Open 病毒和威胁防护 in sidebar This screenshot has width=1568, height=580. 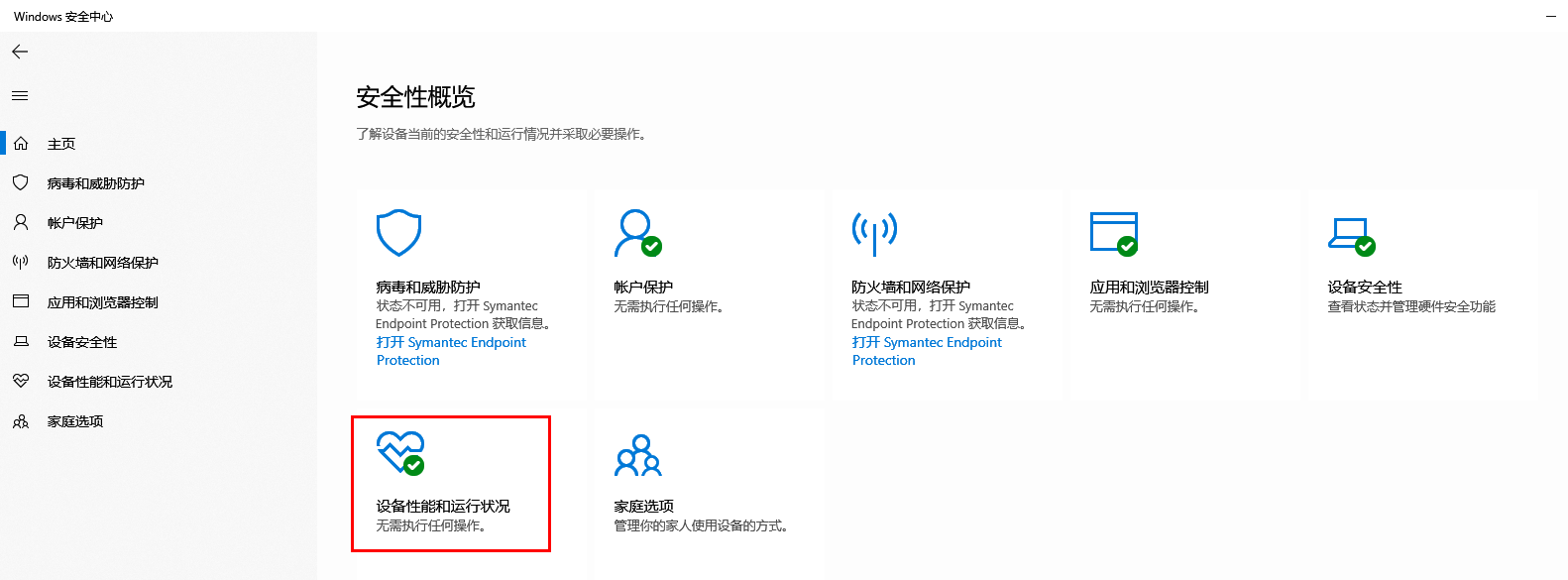tap(95, 183)
